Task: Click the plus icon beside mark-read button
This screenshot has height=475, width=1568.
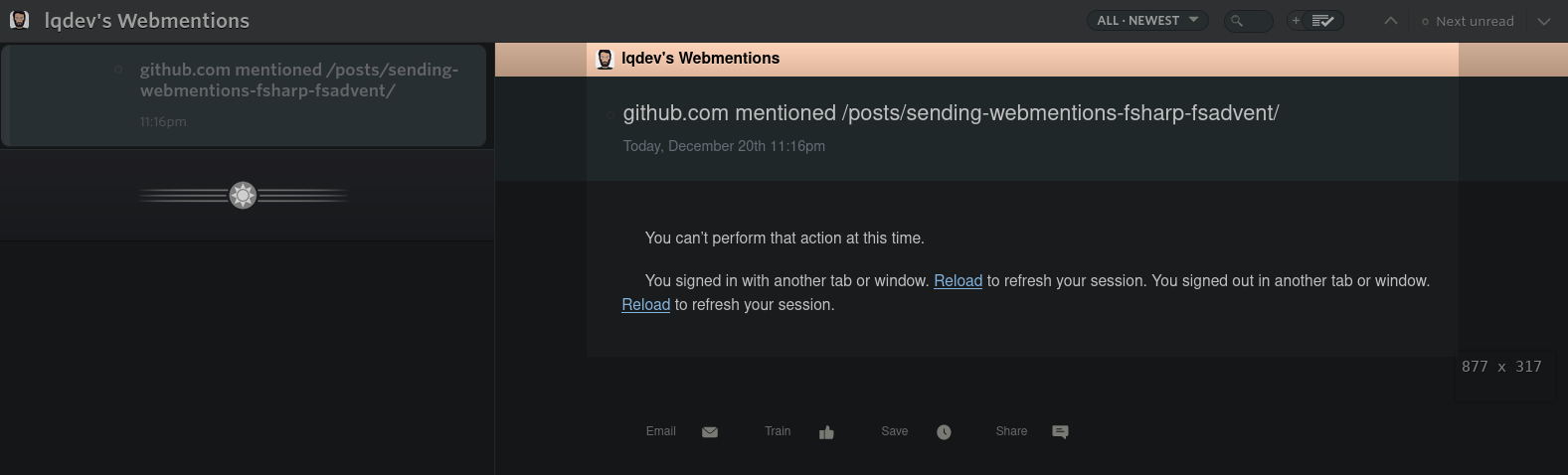Action: pyautogui.click(x=1296, y=21)
